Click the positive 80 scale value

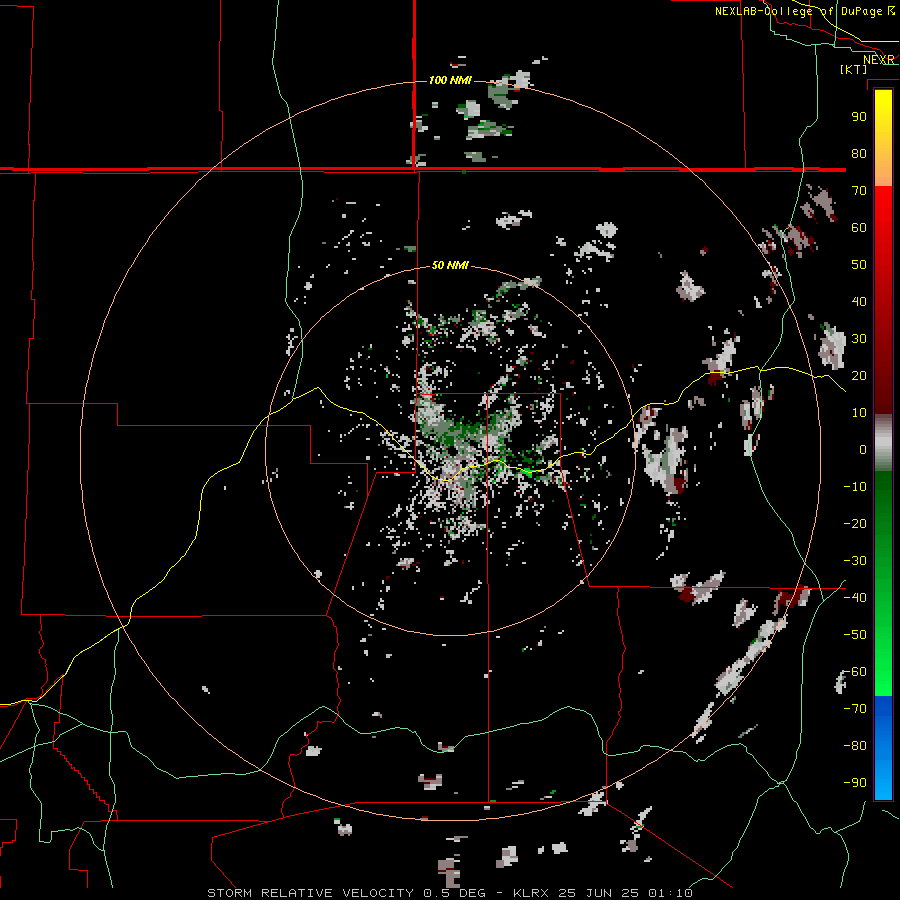pyautogui.click(x=859, y=153)
